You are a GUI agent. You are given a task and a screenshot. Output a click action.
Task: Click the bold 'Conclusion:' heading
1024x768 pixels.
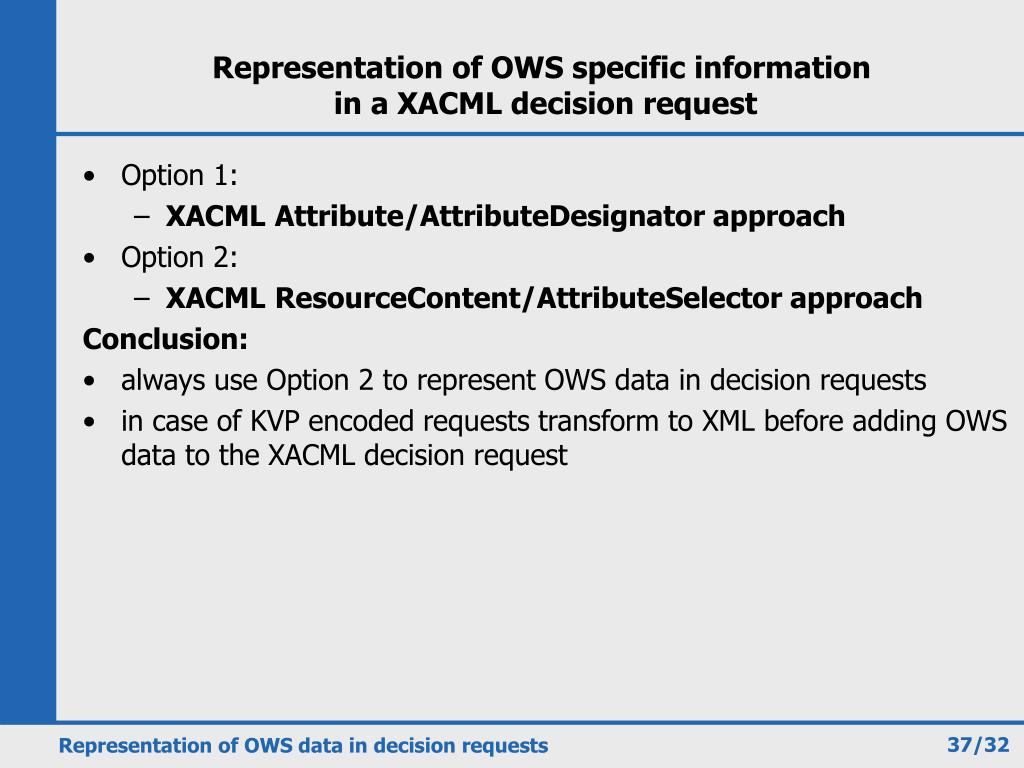click(165, 339)
